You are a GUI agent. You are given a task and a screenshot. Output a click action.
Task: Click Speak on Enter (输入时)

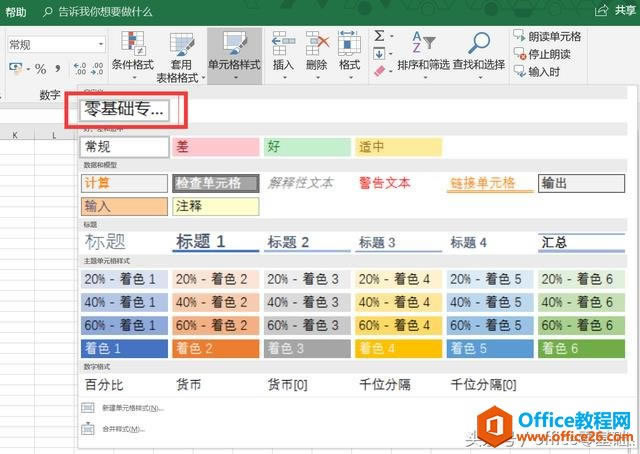coord(537,72)
